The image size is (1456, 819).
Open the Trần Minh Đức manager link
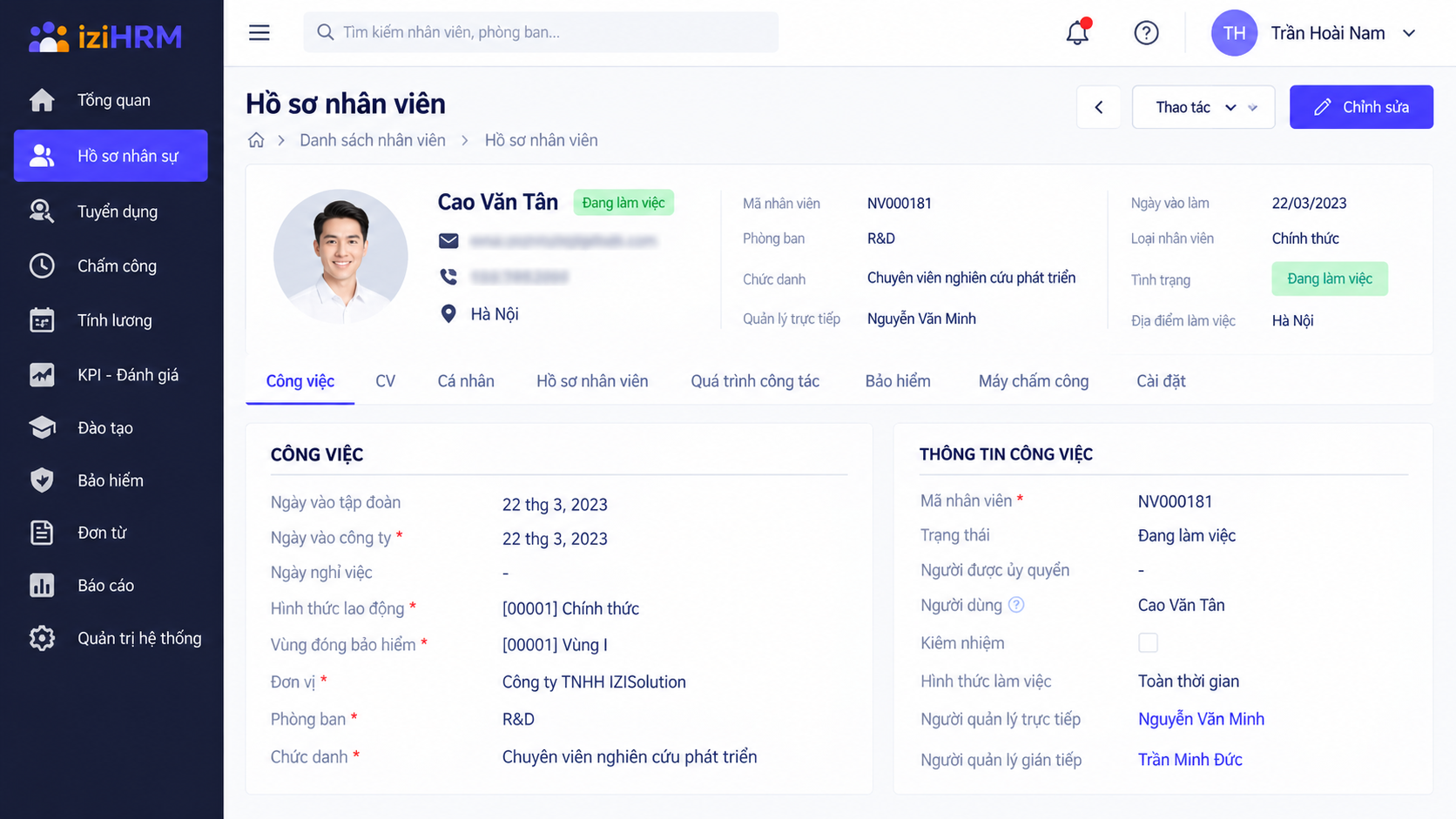[1190, 760]
